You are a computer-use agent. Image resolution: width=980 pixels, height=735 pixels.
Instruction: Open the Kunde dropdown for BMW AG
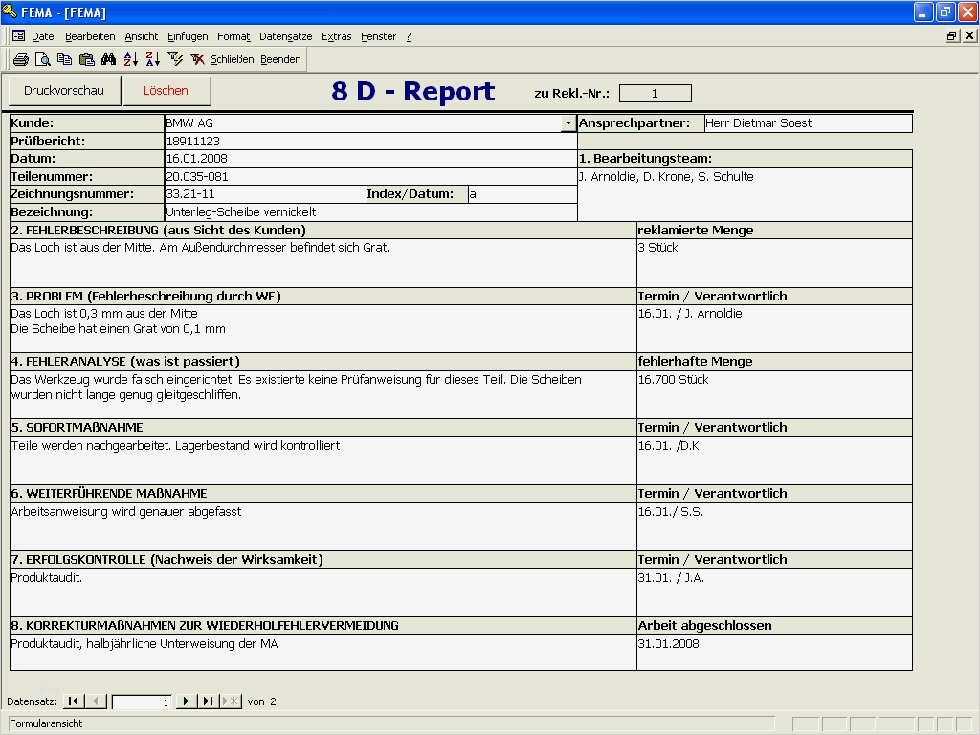(x=568, y=122)
